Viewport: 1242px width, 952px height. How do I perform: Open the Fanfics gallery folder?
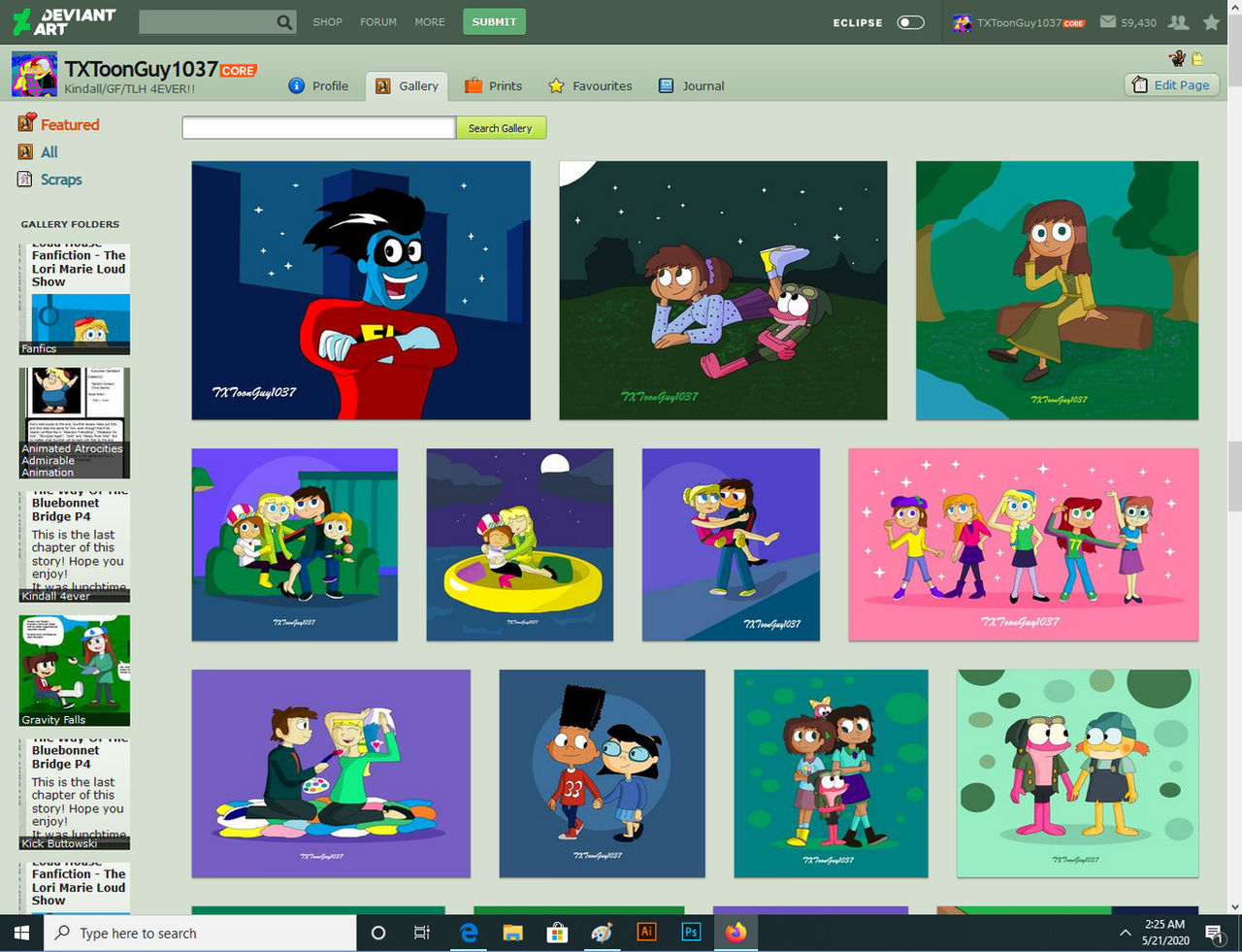point(75,300)
